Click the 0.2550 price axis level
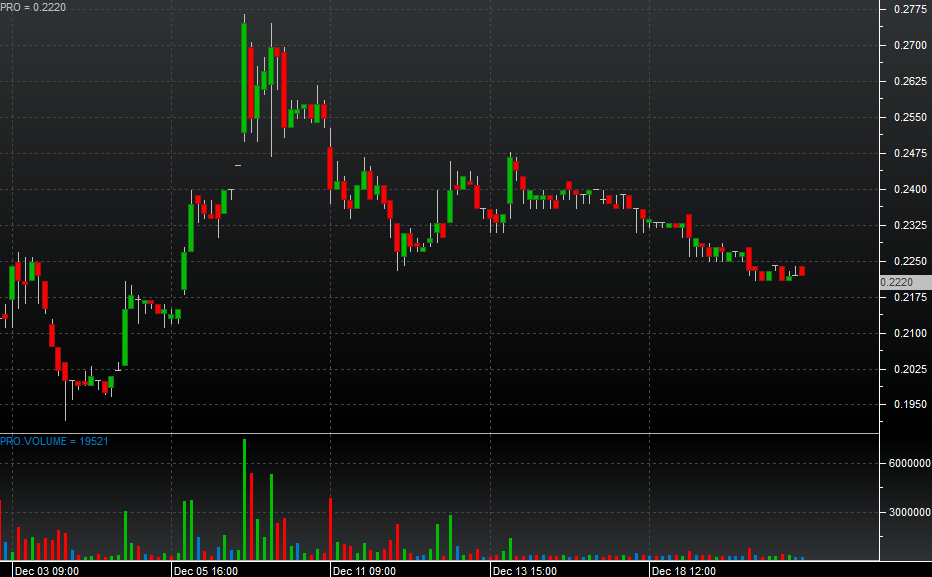Screen dimensions: 932x577 (907, 117)
